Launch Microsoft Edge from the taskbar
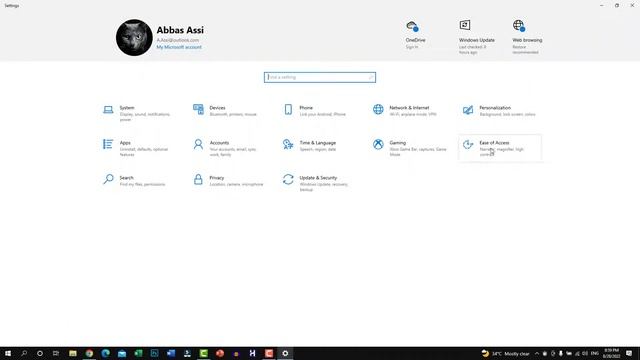 pos(105,353)
